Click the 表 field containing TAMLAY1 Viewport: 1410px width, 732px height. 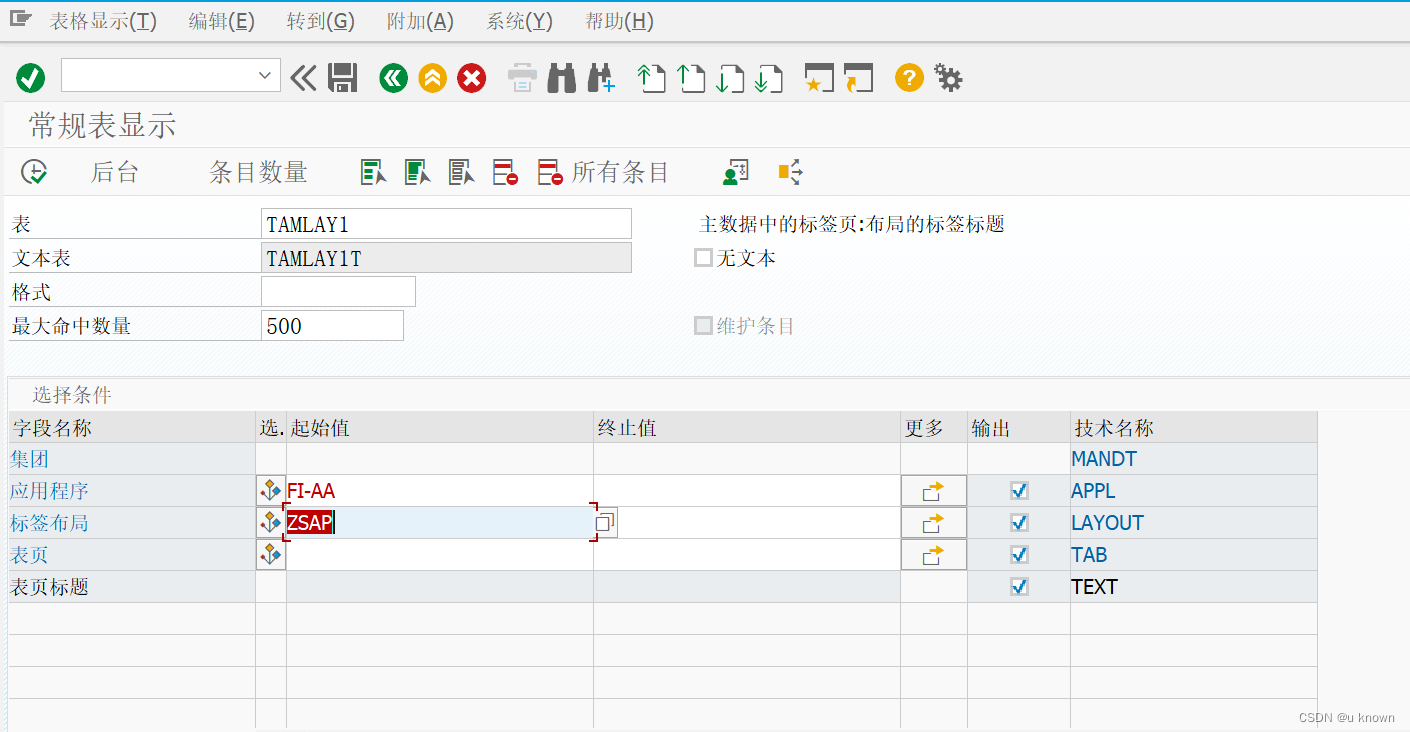(446, 224)
